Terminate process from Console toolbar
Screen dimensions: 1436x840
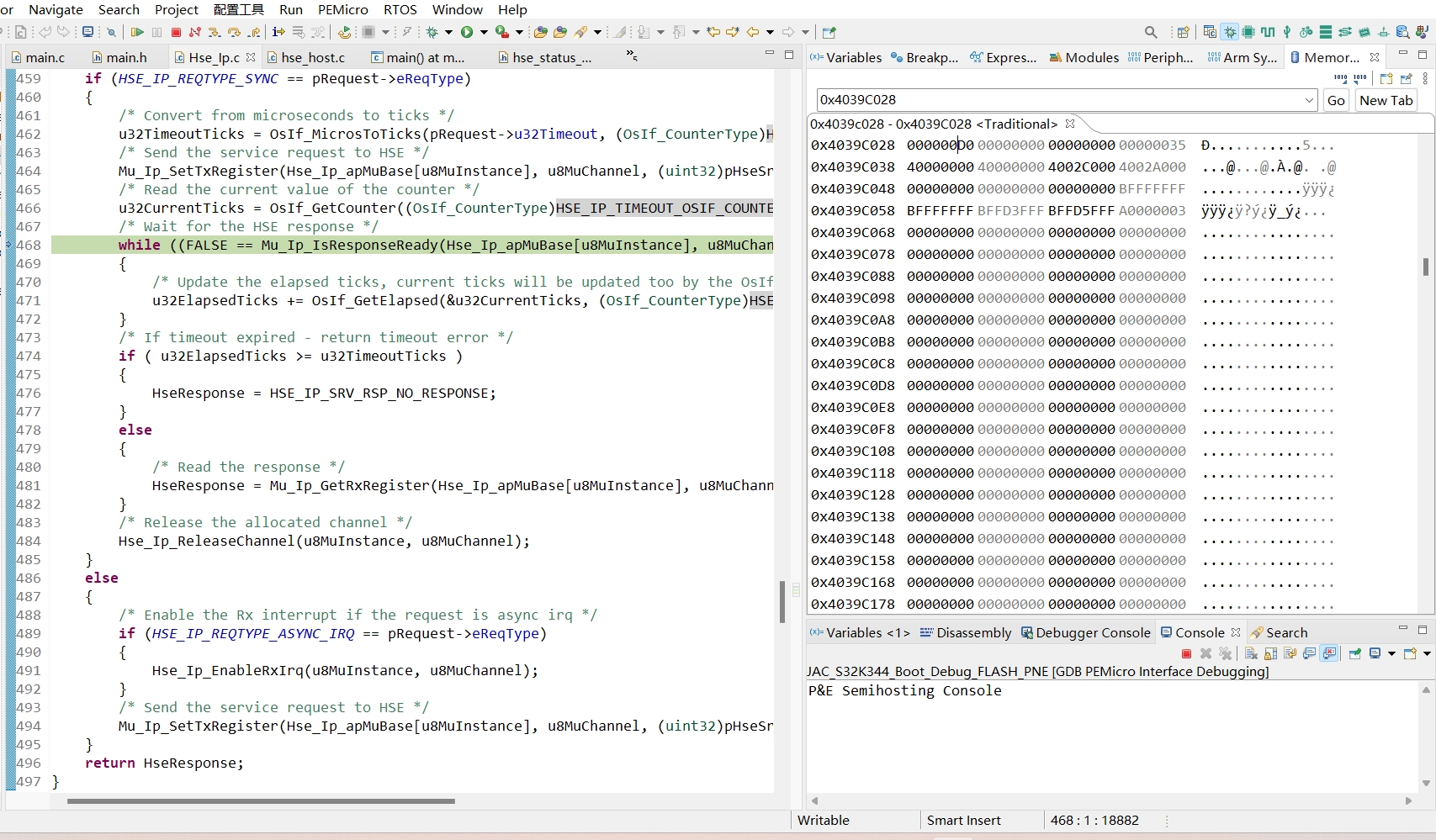point(1186,653)
